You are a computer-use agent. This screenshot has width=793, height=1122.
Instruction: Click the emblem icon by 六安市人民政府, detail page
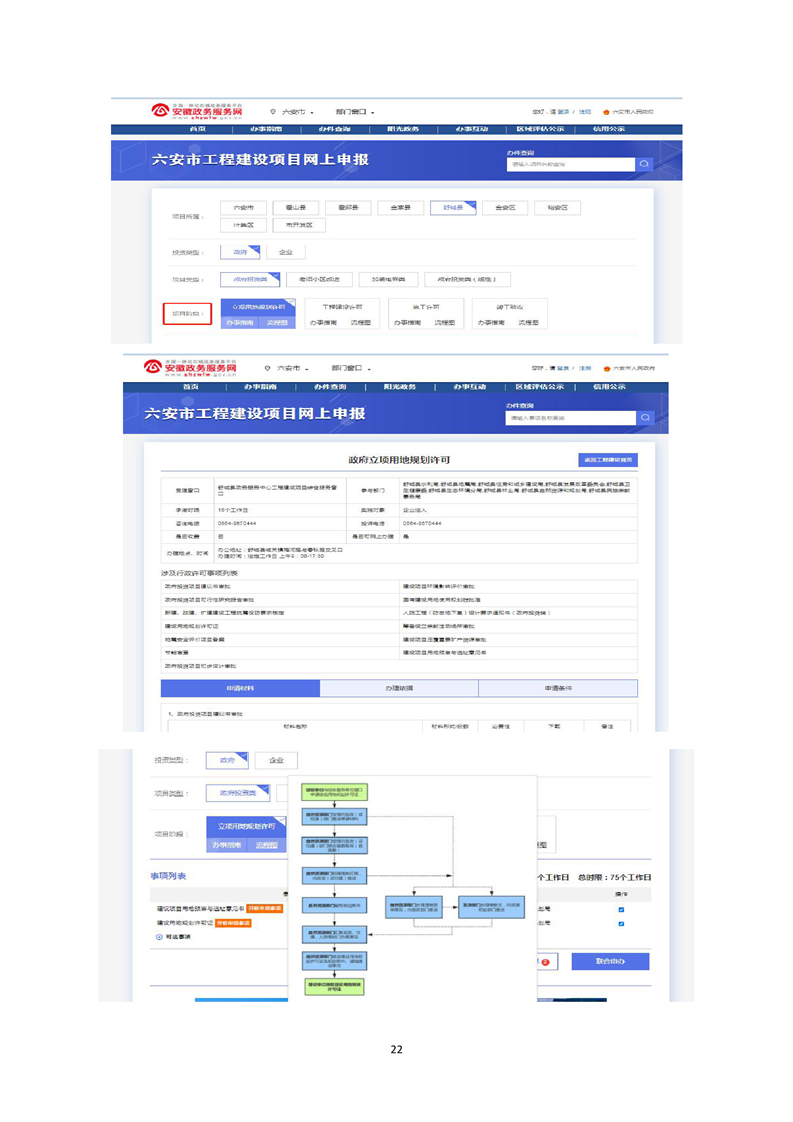(x=607, y=369)
